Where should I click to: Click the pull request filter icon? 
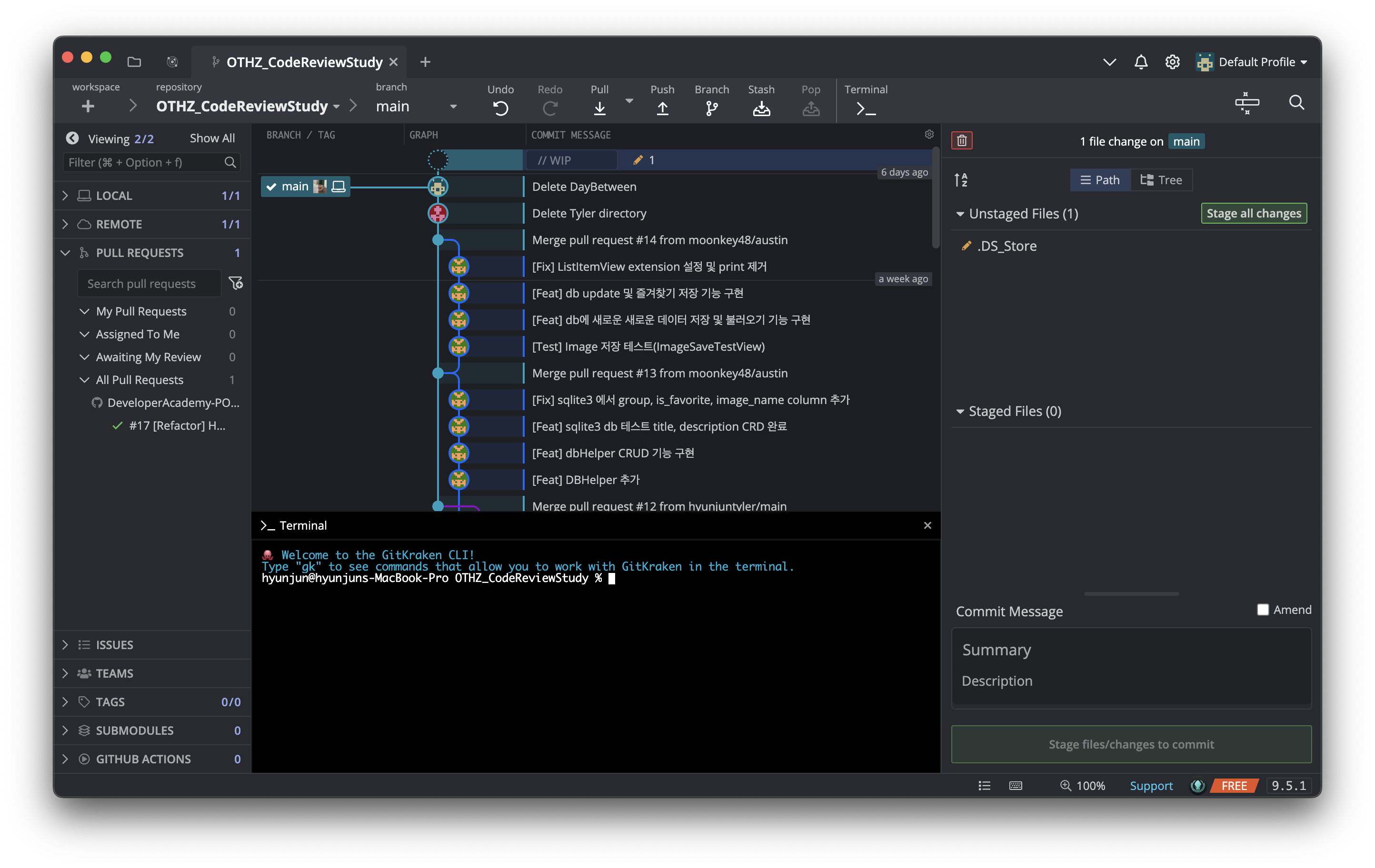point(235,283)
